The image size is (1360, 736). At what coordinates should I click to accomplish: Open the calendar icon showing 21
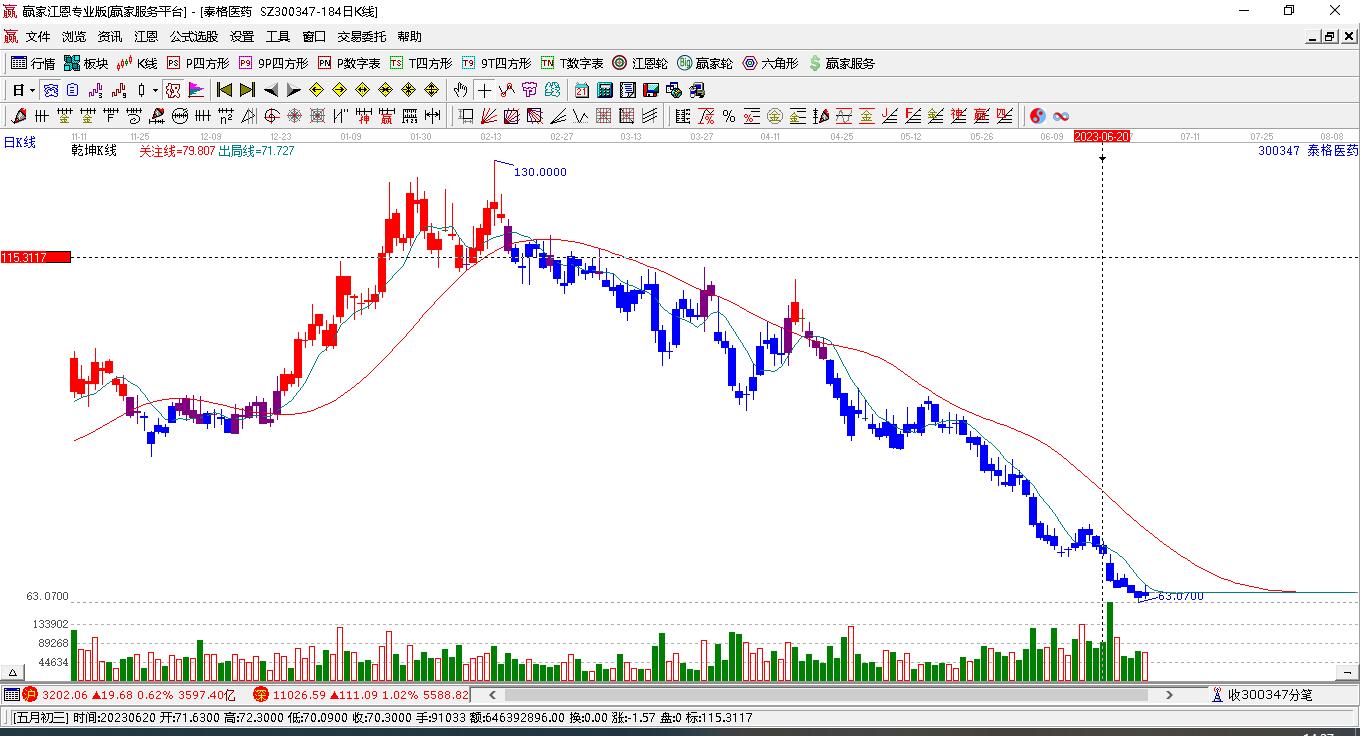tap(581, 90)
